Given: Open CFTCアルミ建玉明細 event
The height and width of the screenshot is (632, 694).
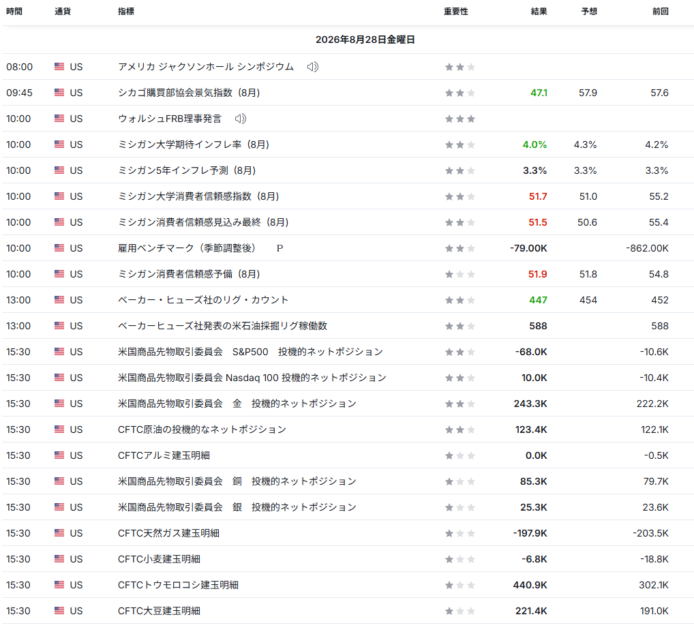Looking at the screenshot, I should 164,455.
